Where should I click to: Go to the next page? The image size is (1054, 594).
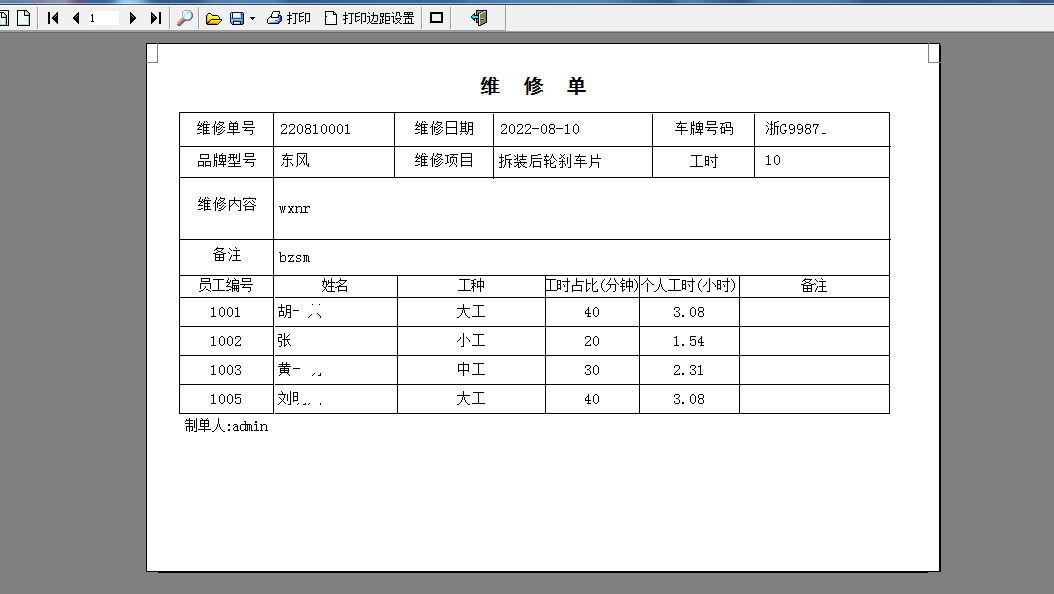(x=132, y=18)
